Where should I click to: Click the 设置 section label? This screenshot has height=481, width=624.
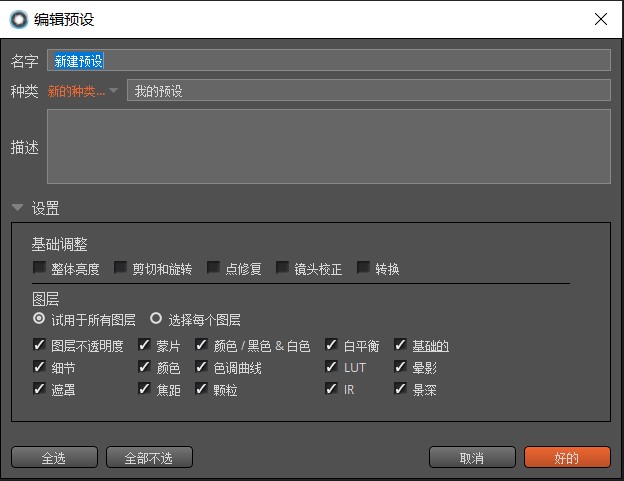pyautogui.click(x=46, y=208)
